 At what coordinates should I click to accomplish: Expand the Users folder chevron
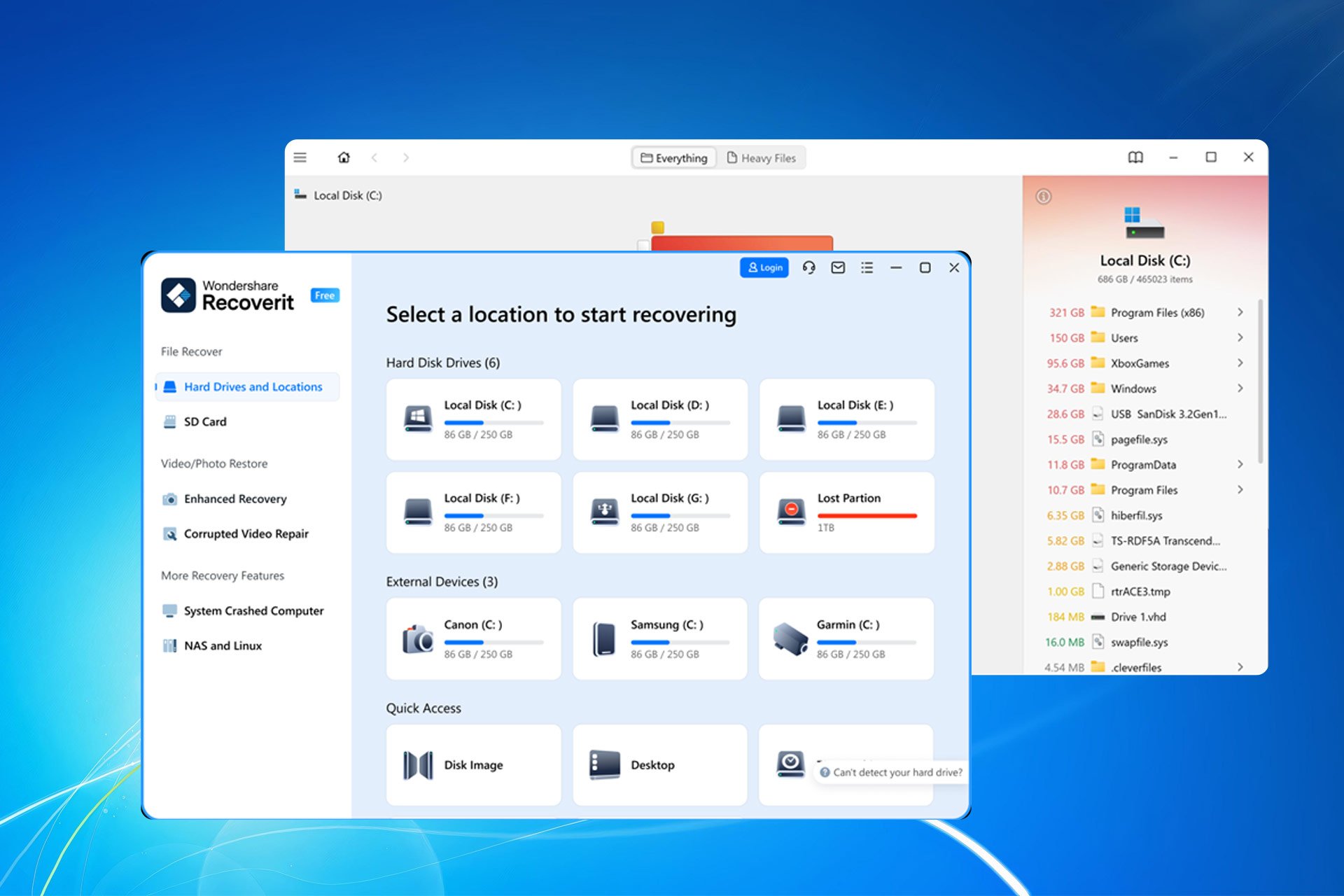1240,337
